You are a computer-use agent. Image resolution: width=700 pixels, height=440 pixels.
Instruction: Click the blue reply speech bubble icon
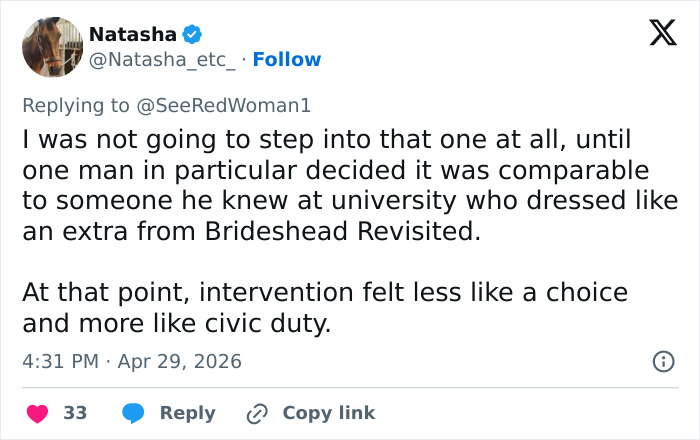134,413
